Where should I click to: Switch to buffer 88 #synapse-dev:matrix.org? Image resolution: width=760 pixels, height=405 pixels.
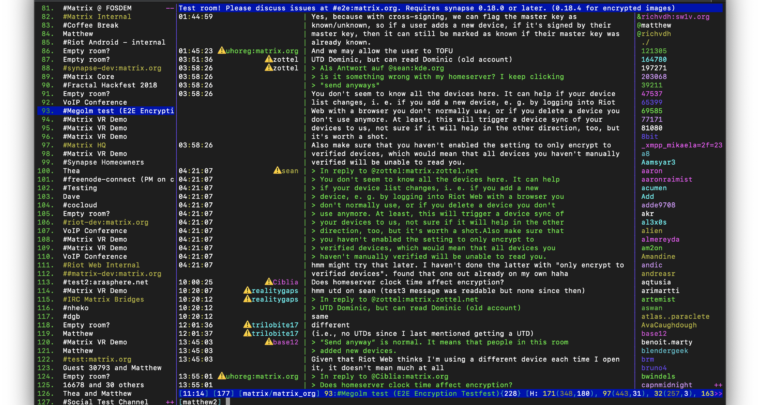pyautogui.click(x=112, y=66)
